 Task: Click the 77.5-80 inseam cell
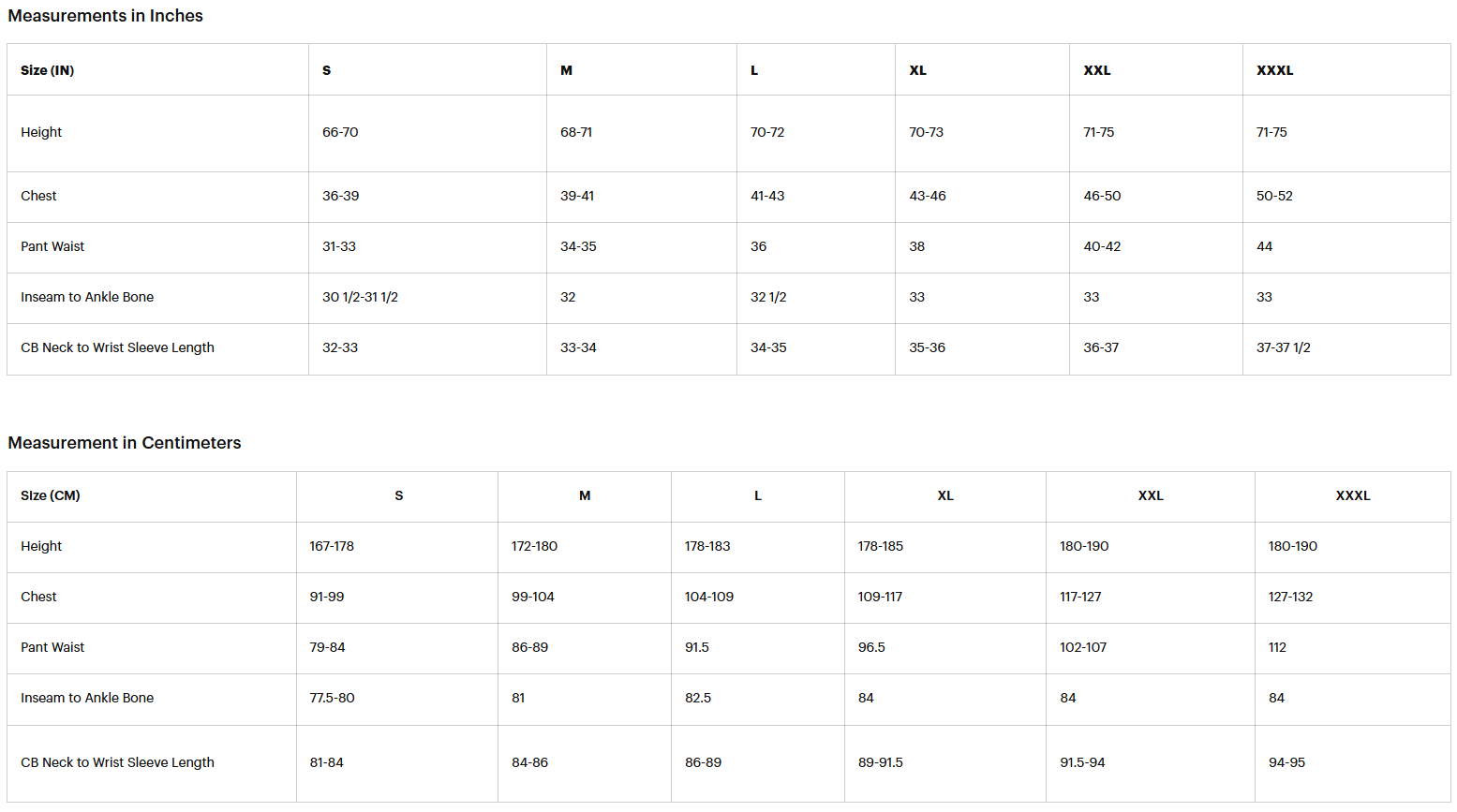pos(397,699)
